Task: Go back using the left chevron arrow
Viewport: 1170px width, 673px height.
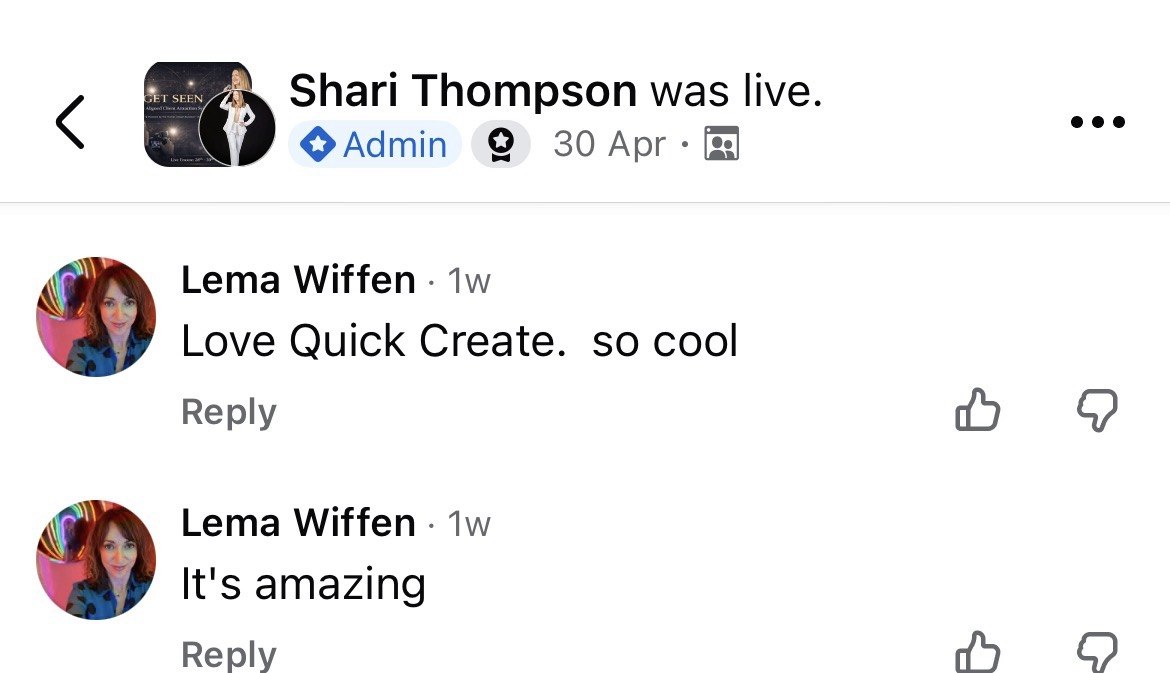Action: [70, 122]
